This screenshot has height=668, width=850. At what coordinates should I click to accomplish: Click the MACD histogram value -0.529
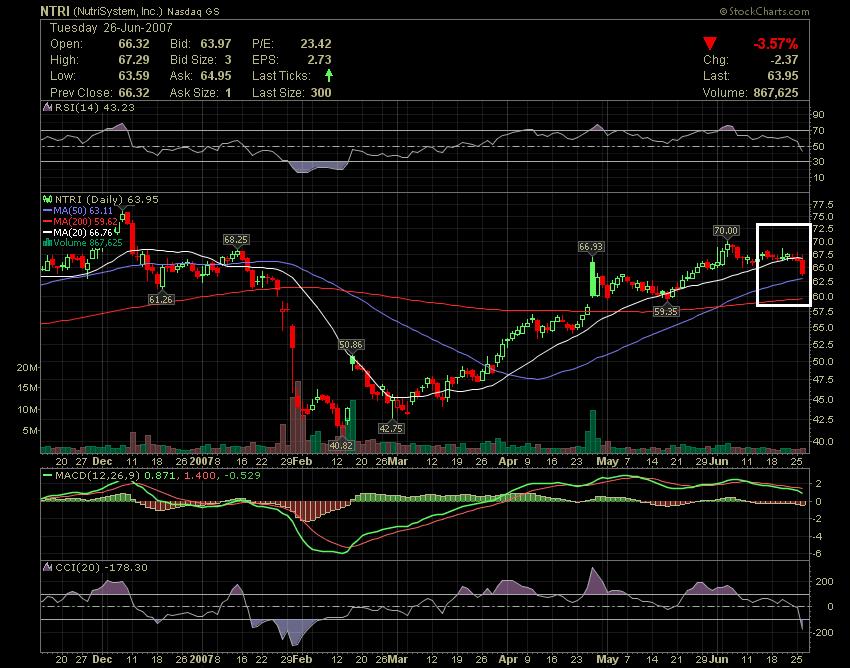pyautogui.click(x=242, y=476)
